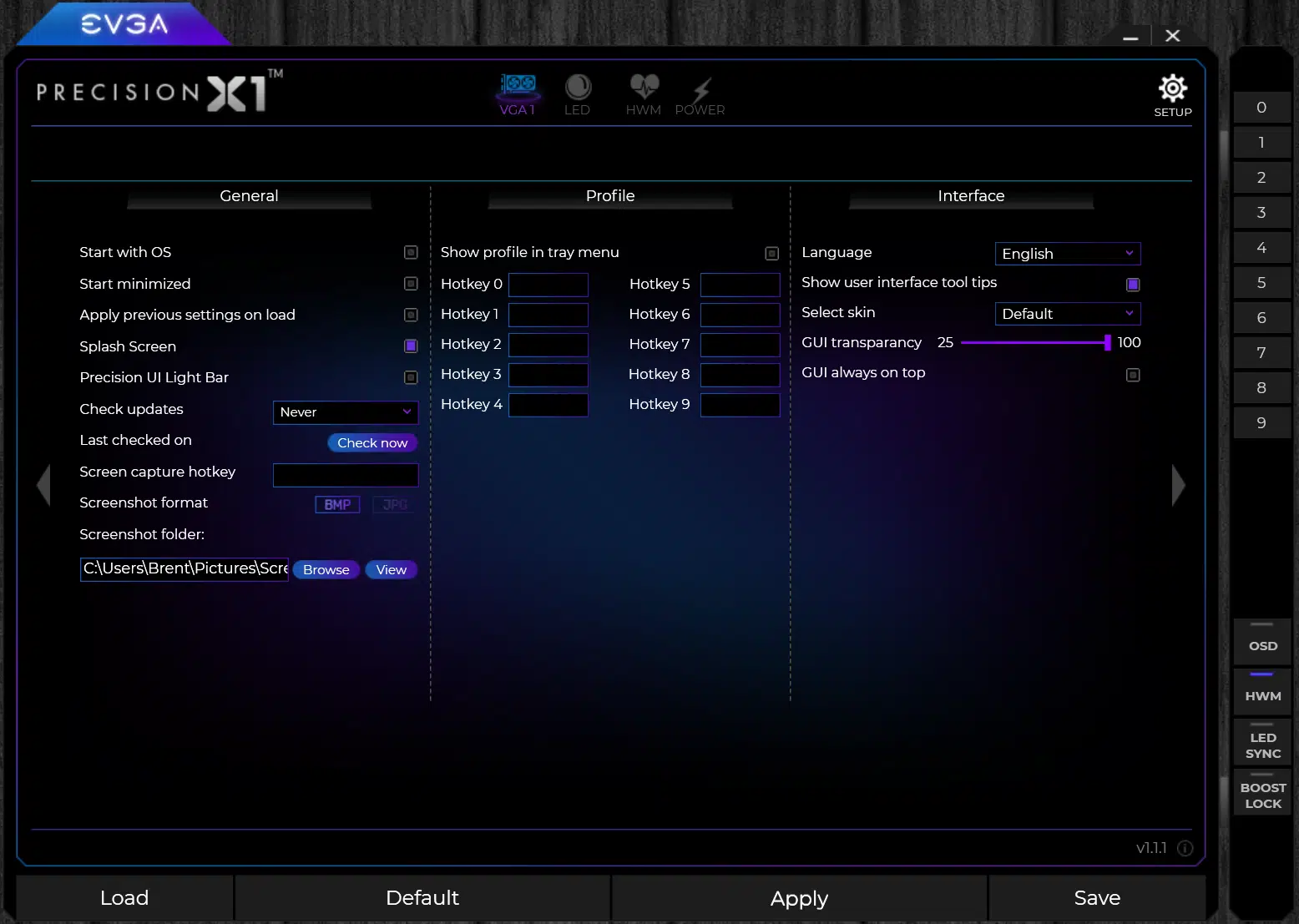Select BMP screenshot format
Viewport: 1299px width, 924px height.
(337, 504)
